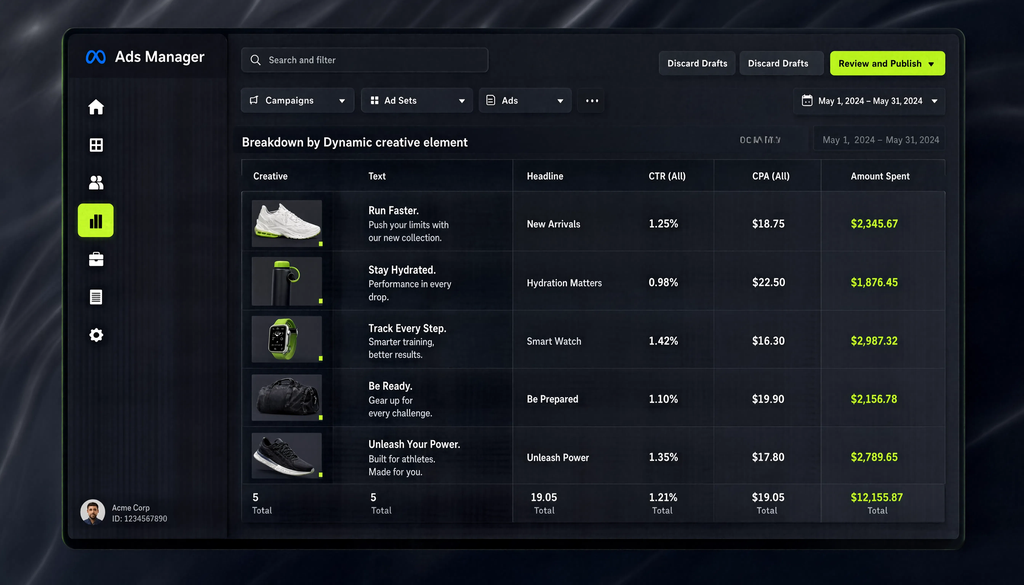This screenshot has width=1024, height=585.
Task: Click the 1.25% CTR value
Action: (x=664, y=224)
